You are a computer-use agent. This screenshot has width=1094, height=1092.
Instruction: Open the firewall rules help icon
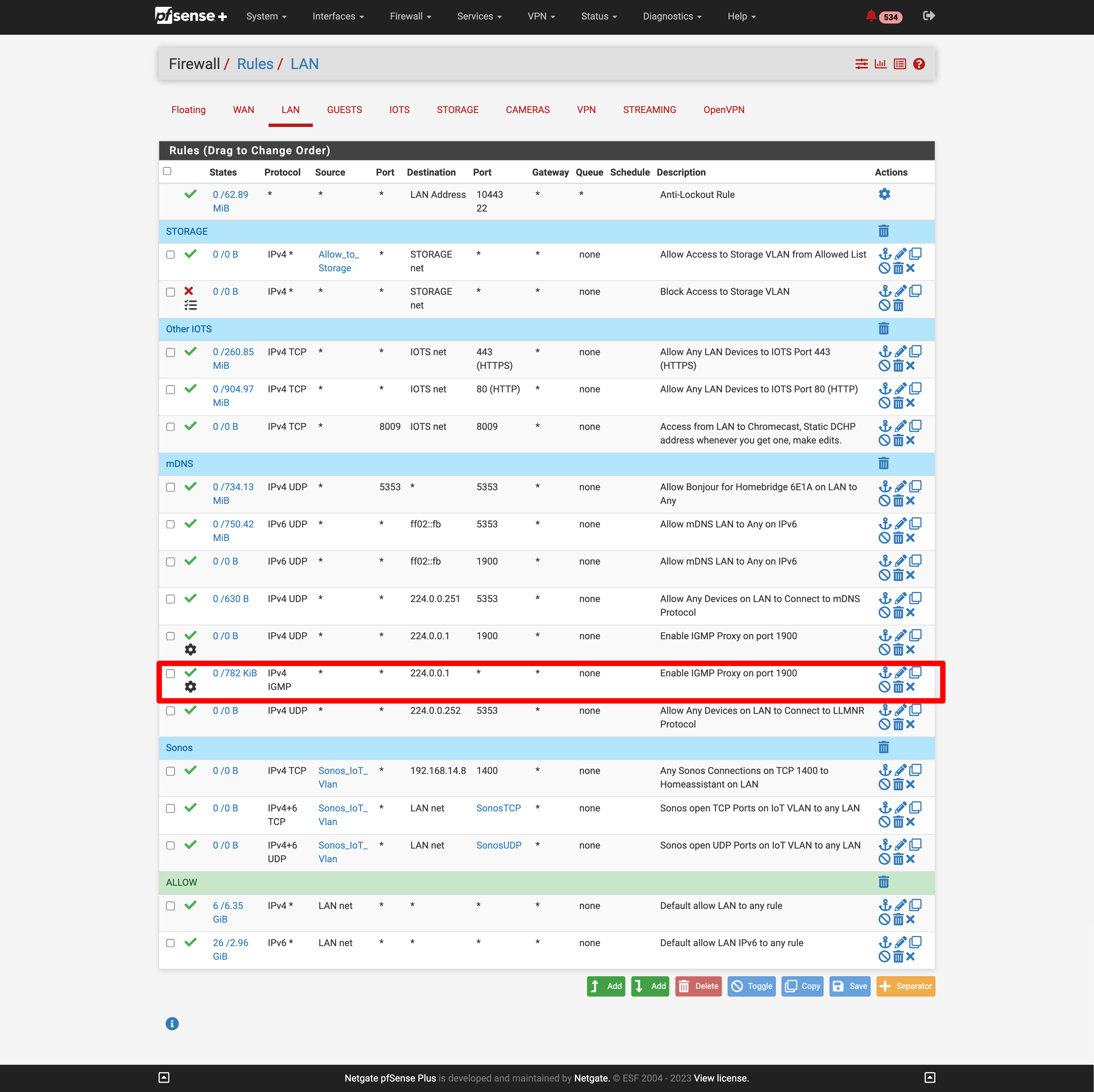[x=918, y=64]
